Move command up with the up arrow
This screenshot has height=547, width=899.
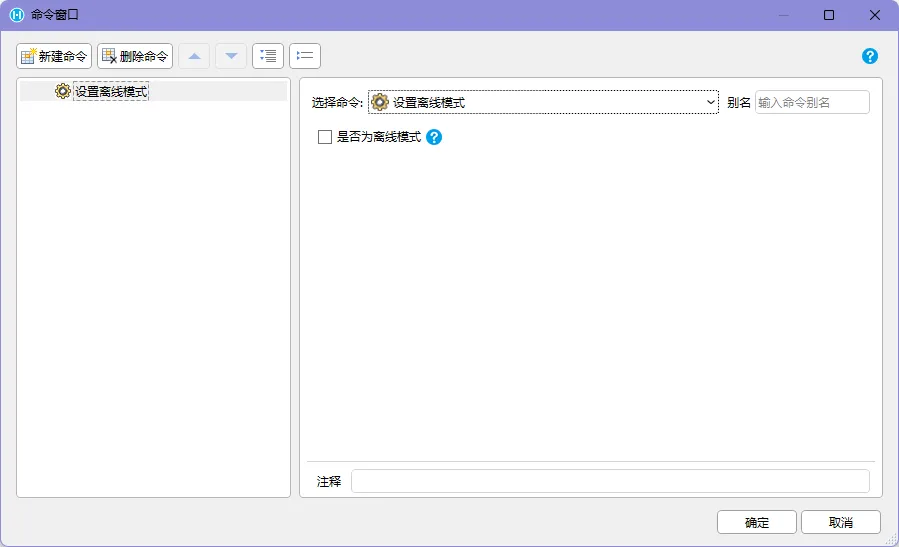(194, 56)
